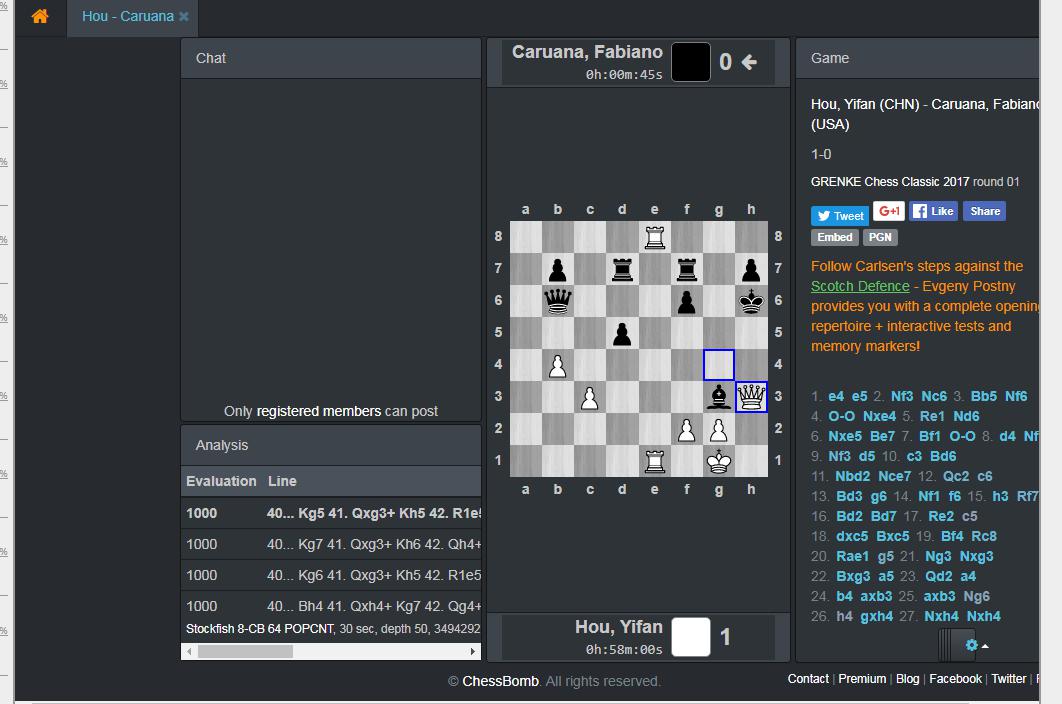
Task: Click the black rook on d7
Action: 622,269
